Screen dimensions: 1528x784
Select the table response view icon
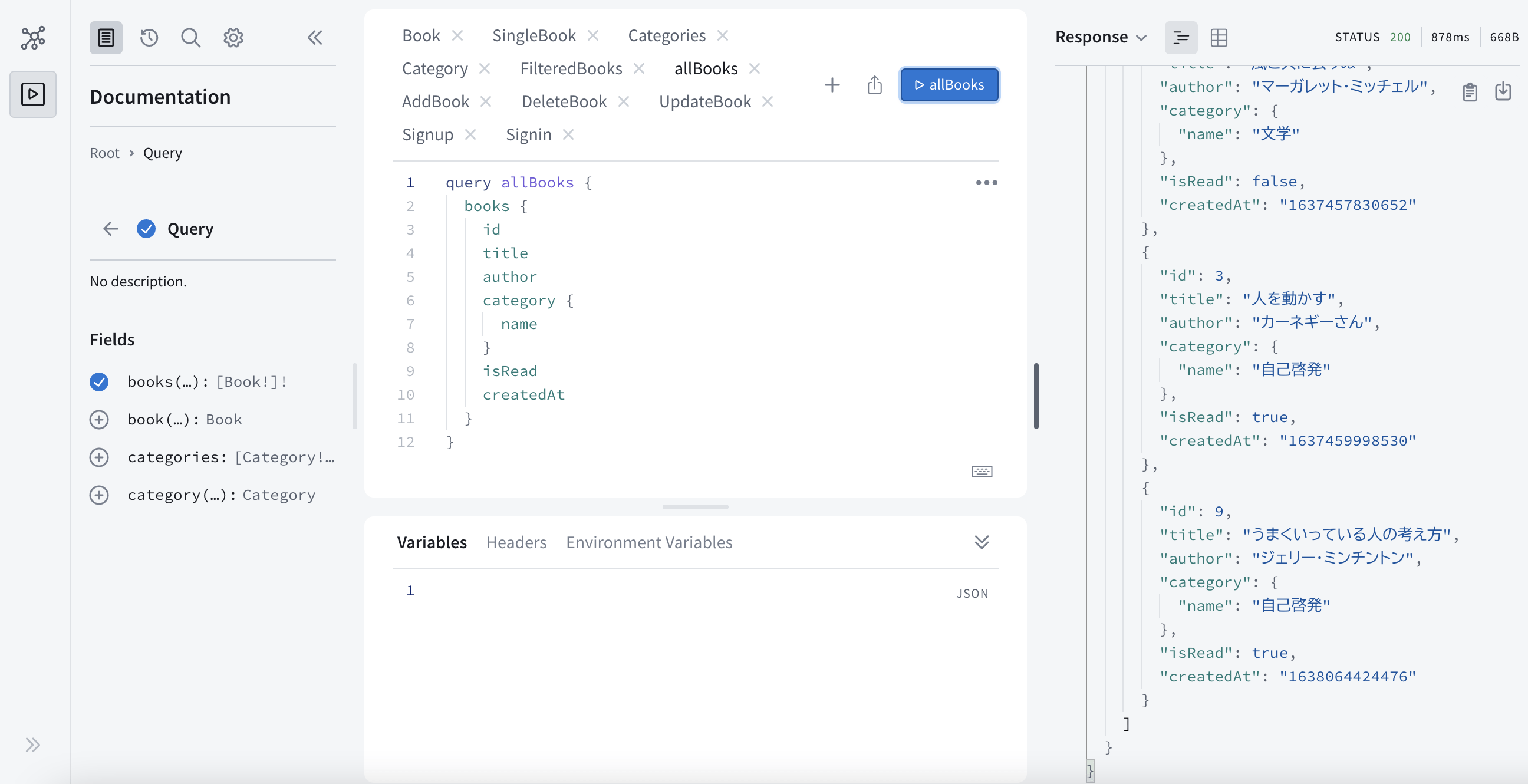[x=1219, y=37]
